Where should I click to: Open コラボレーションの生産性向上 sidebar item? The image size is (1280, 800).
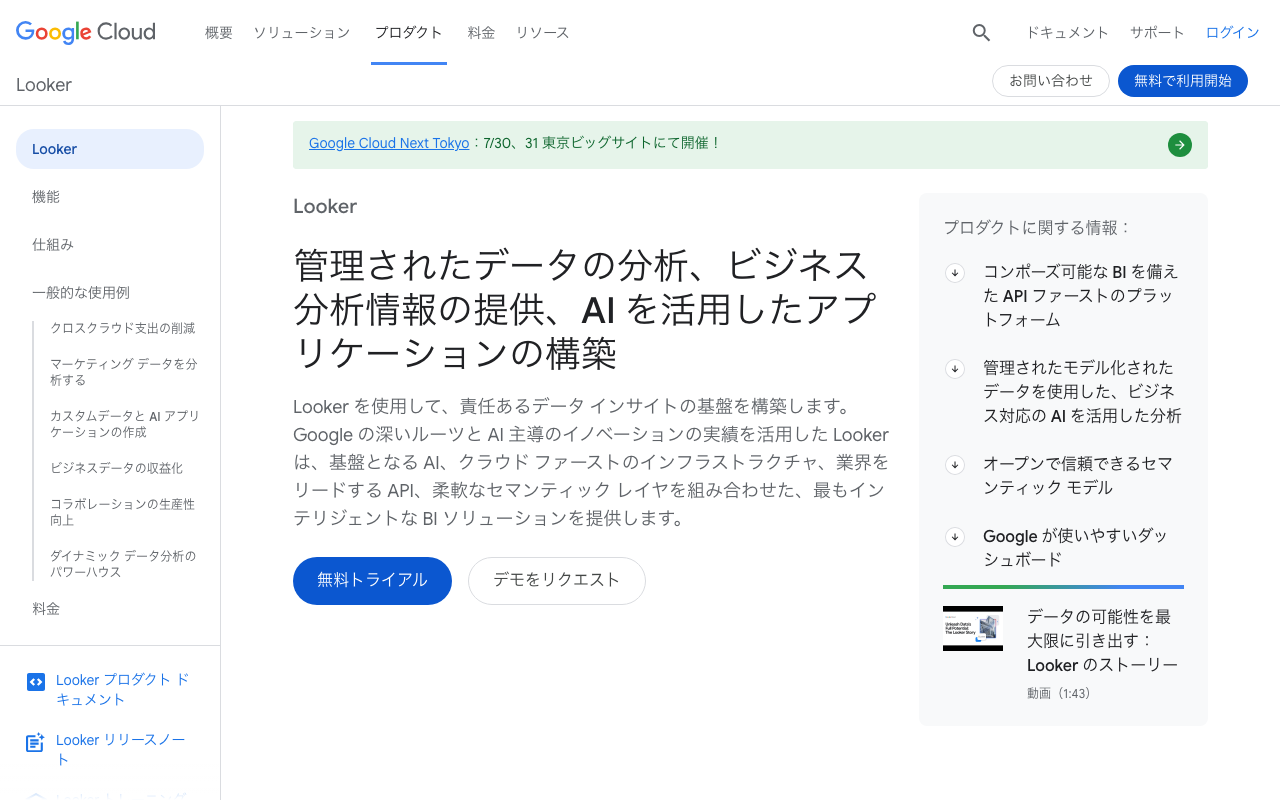(123, 512)
